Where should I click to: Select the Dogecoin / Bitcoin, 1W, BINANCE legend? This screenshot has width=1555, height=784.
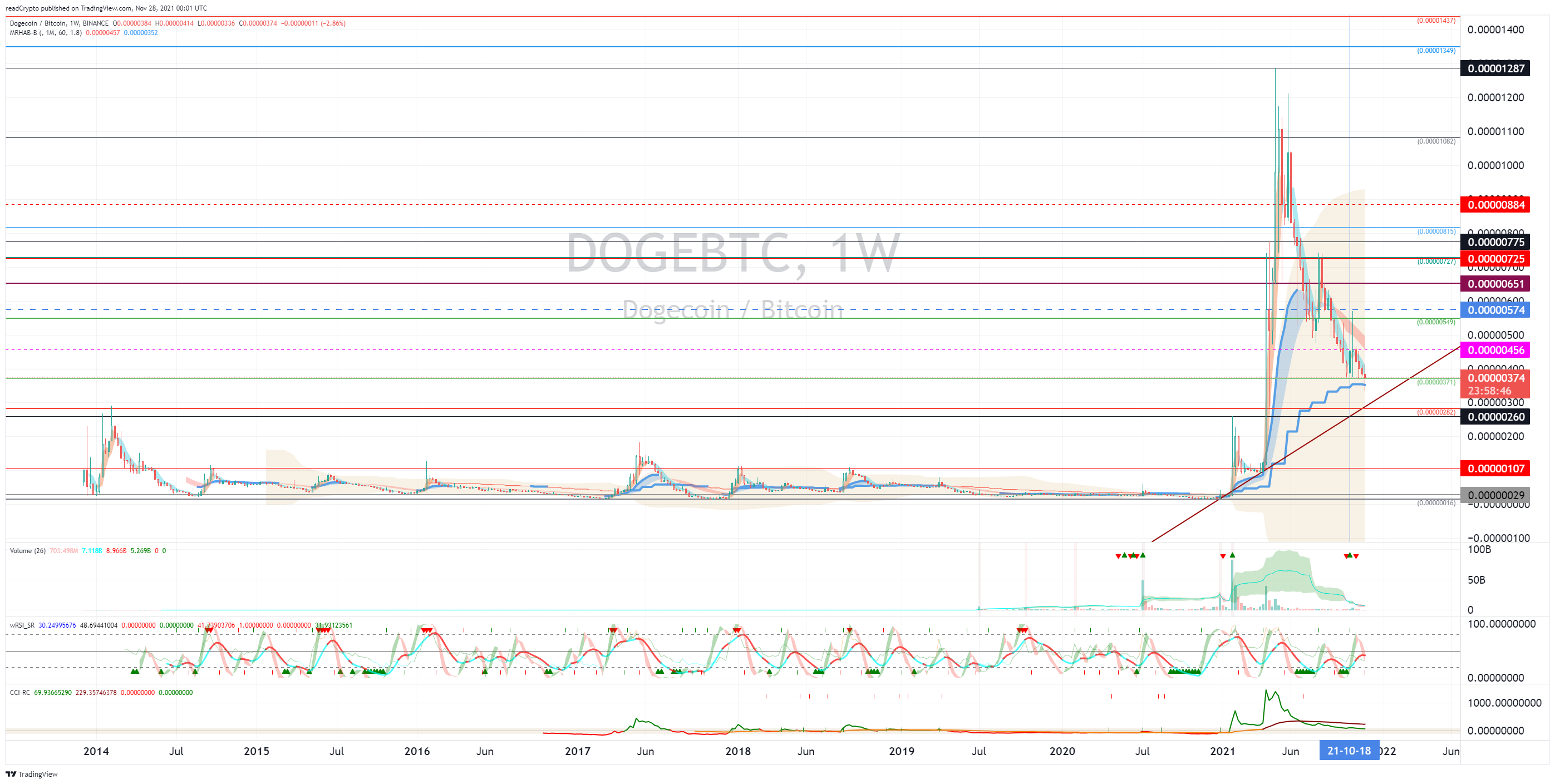coord(59,23)
